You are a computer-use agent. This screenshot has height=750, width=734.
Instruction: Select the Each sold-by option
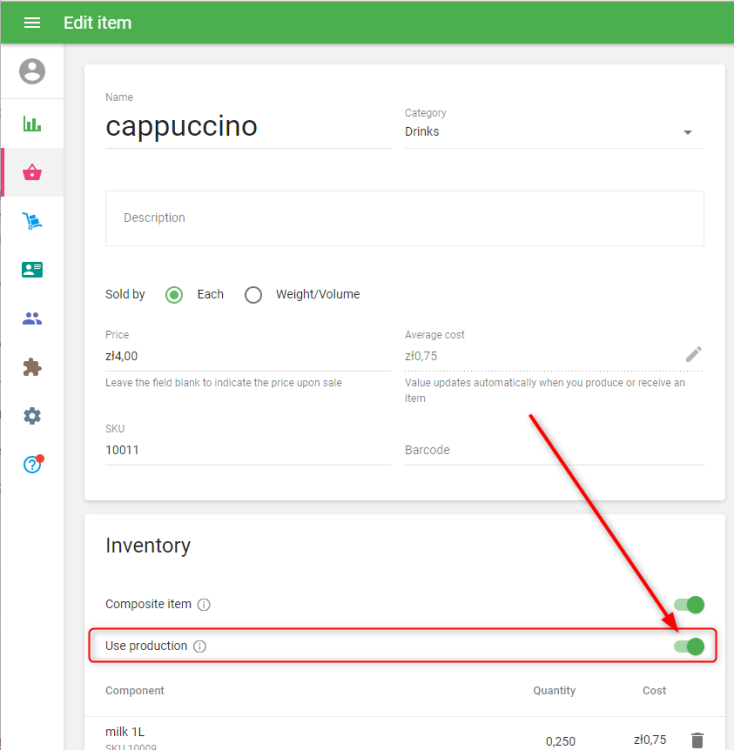pos(174,295)
